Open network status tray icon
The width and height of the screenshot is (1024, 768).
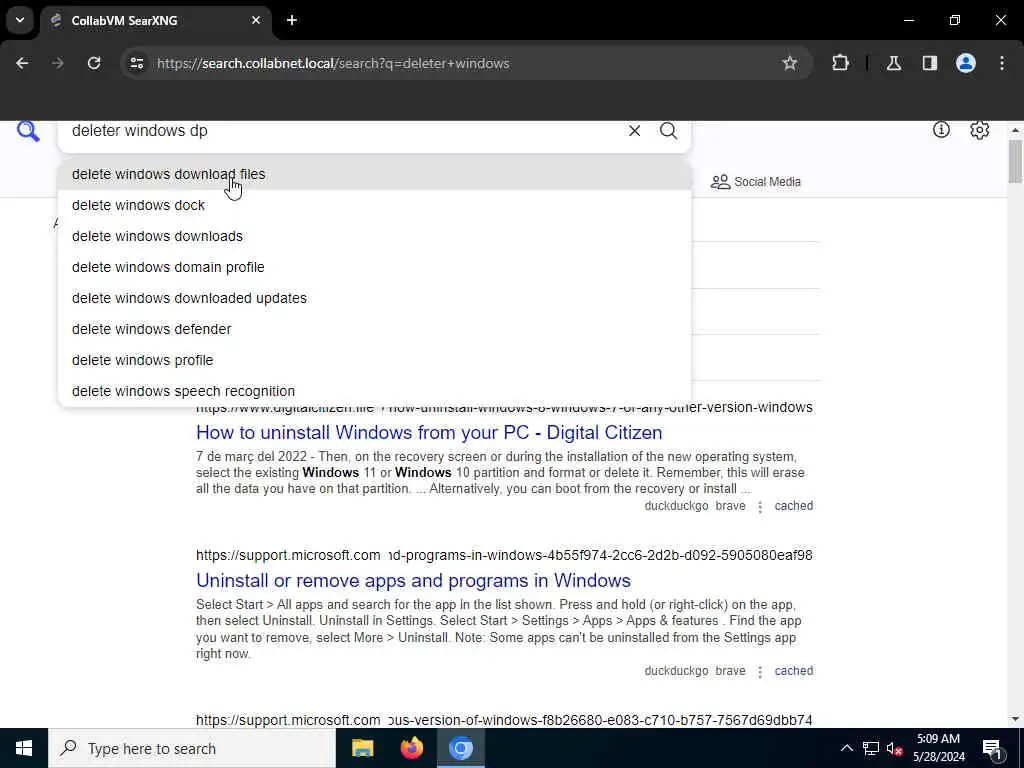(x=871, y=748)
